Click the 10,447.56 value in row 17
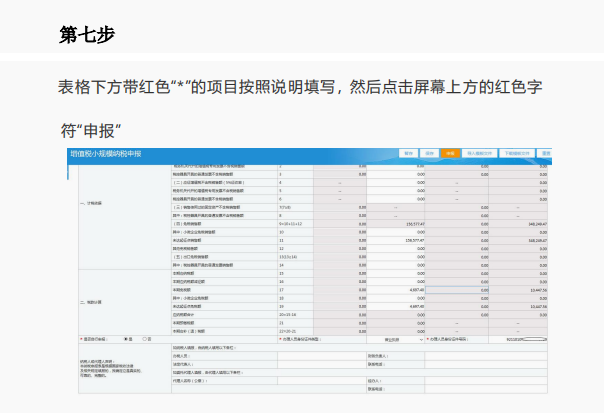This screenshot has width=604, height=413. [539, 290]
